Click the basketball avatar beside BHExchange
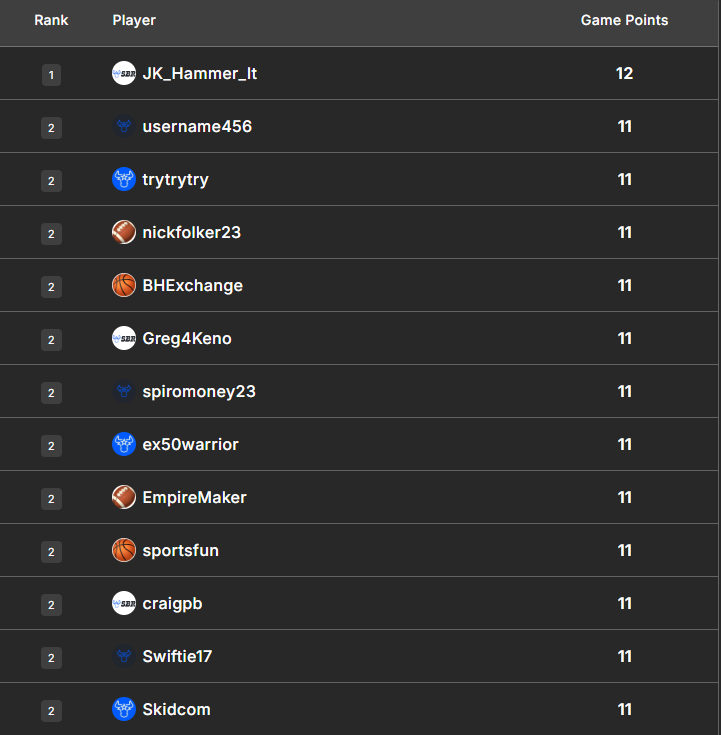The image size is (721, 735). (x=124, y=286)
